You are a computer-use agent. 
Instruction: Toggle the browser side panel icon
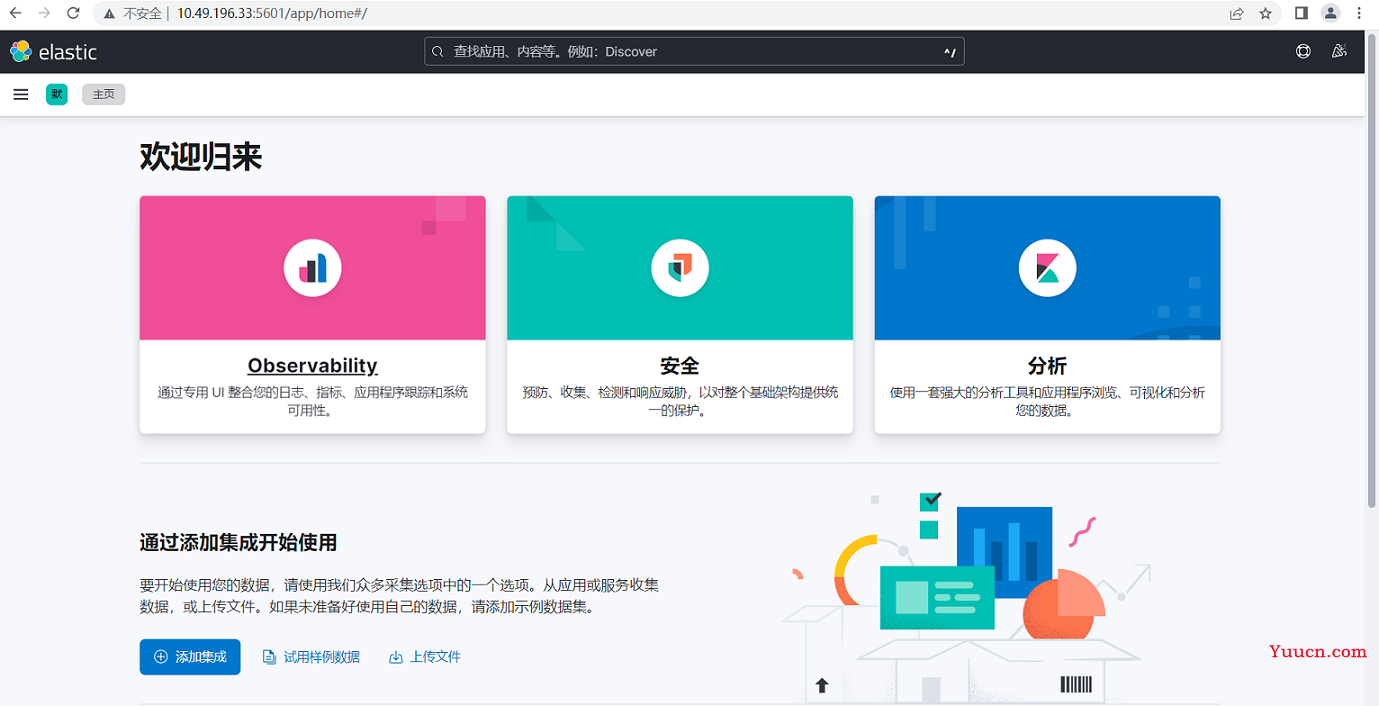pos(1301,13)
